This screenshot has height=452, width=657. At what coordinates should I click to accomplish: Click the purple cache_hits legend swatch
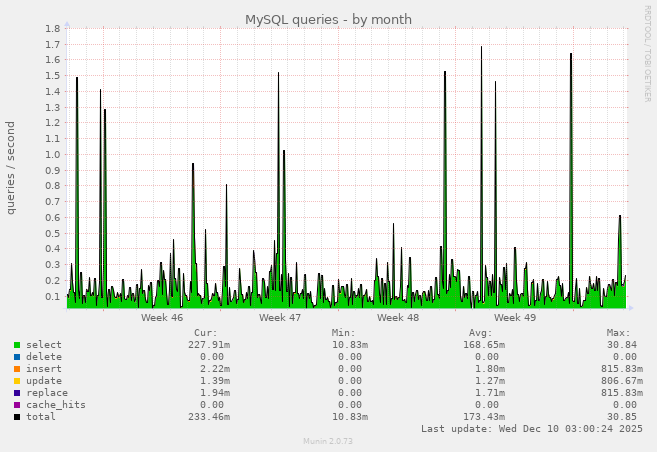pyautogui.click(x=17, y=405)
